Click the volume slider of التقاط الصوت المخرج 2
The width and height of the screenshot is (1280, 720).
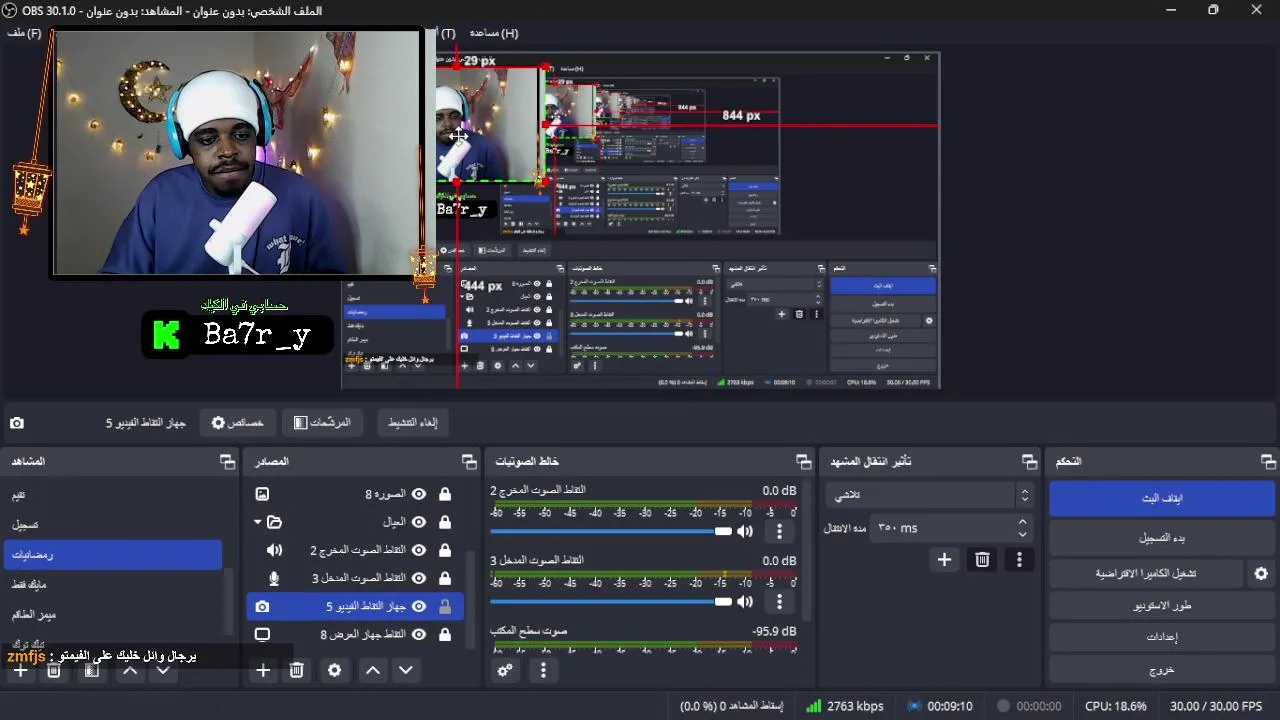click(x=610, y=531)
